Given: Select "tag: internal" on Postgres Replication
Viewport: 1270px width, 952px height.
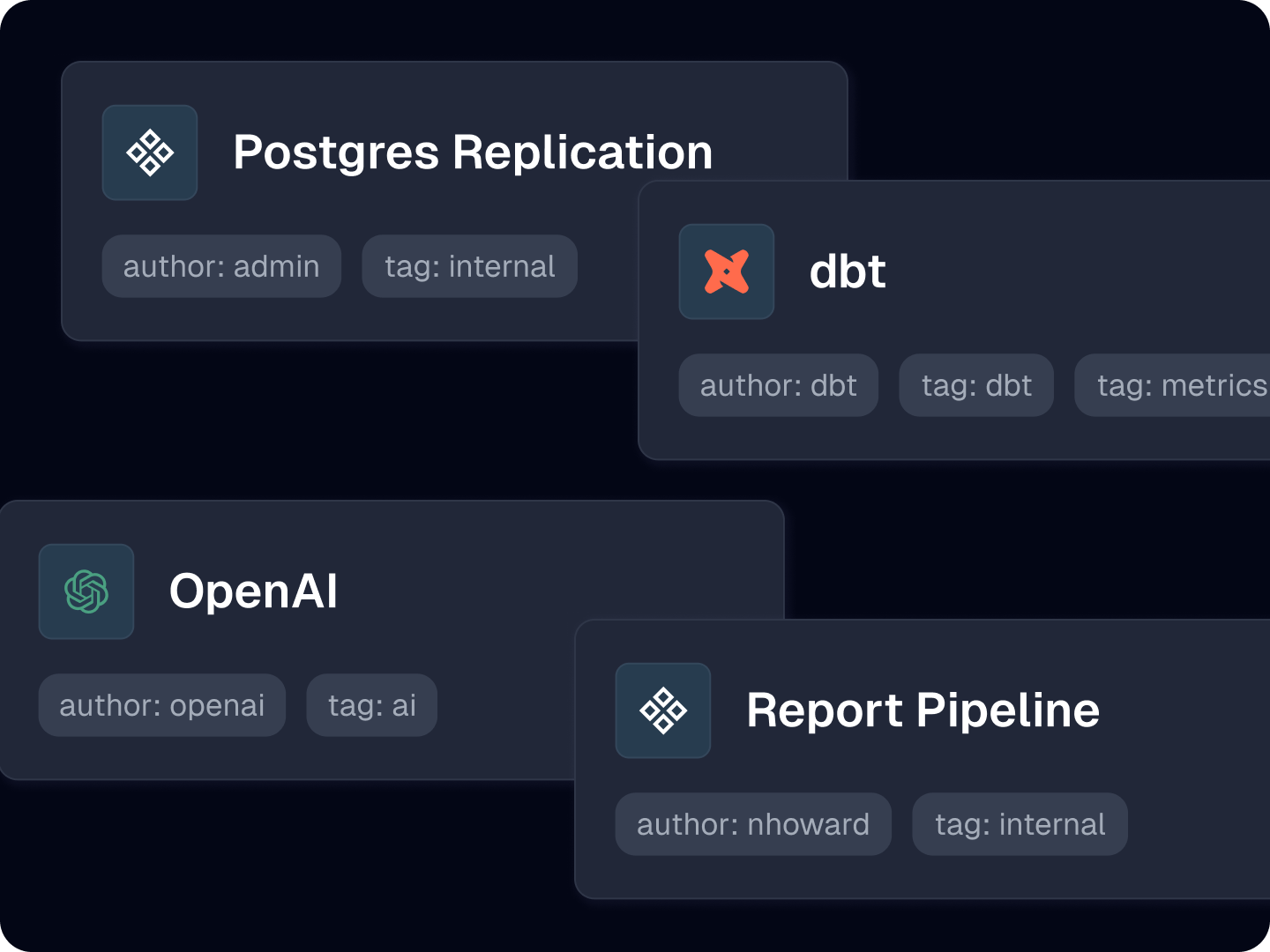Looking at the screenshot, I should (470, 266).
